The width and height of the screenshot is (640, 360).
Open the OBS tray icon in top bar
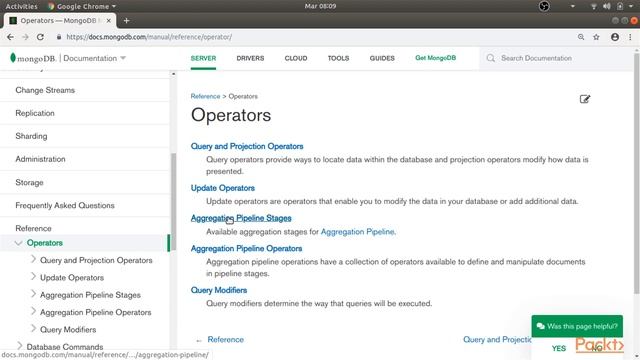tap(544, 6)
